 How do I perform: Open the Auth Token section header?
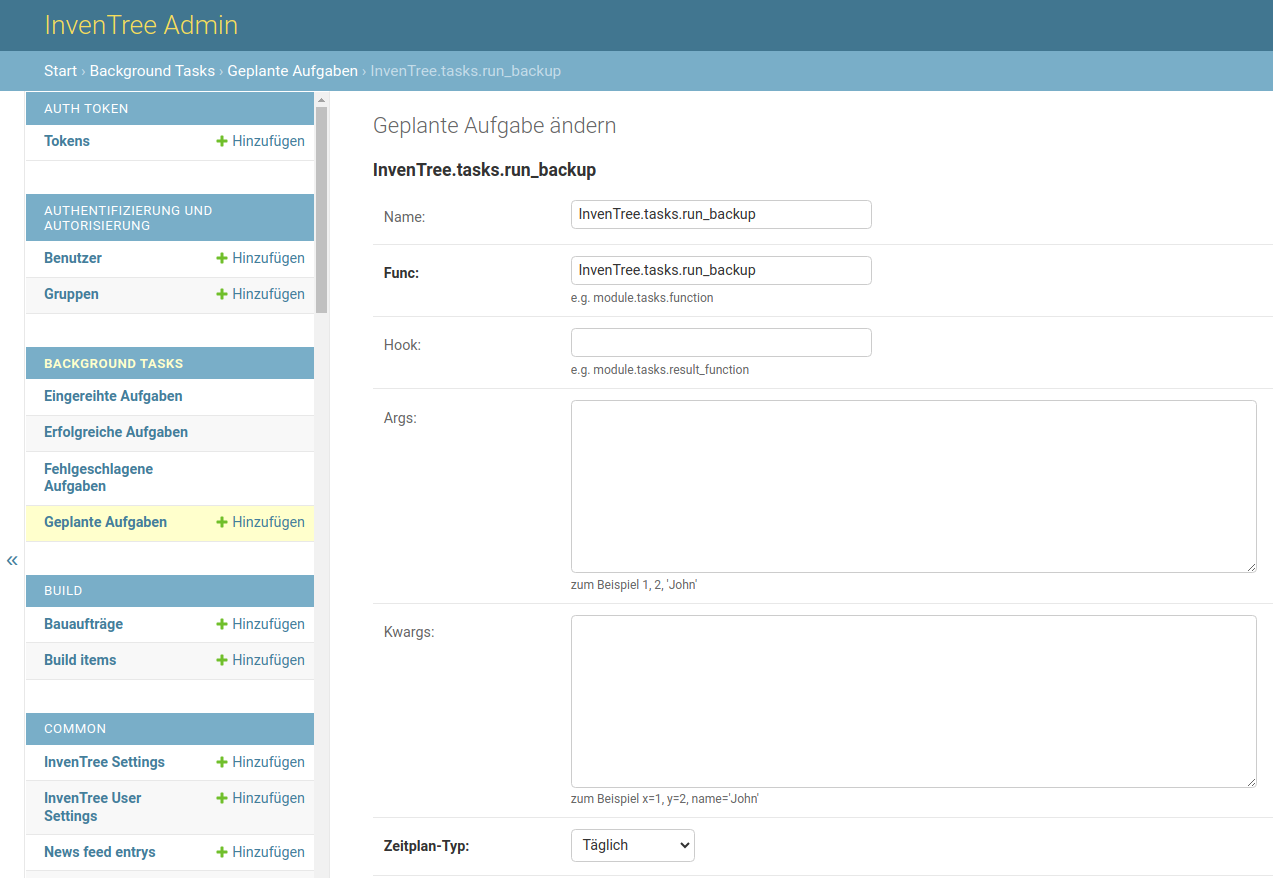pos(86,108)
